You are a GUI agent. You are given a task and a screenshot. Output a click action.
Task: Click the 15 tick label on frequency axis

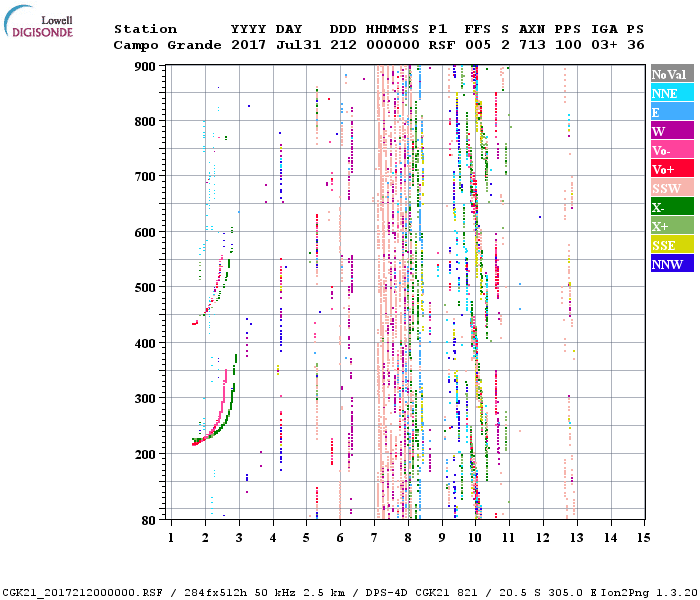click(643, 538)
